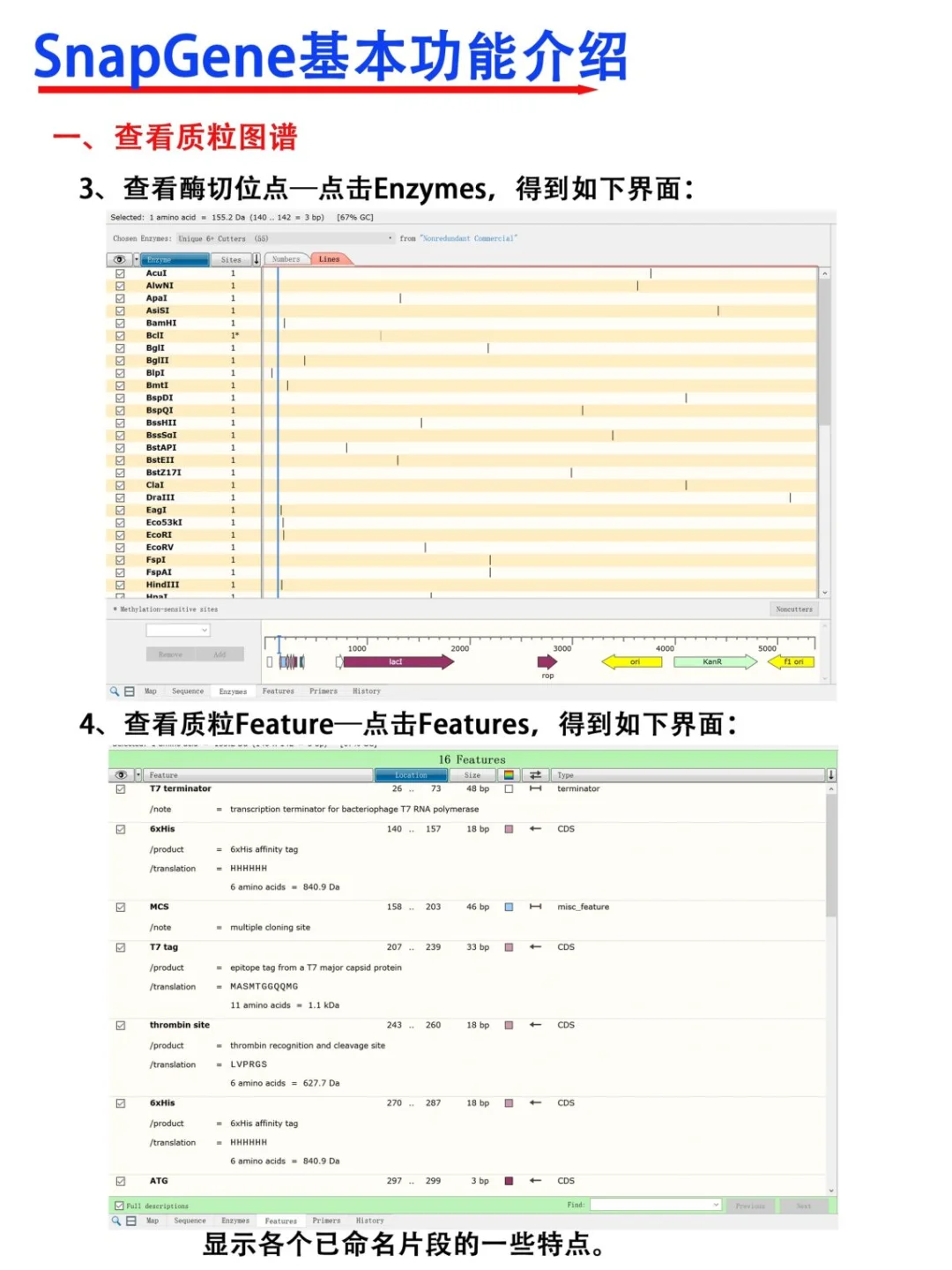Click the strand direction arrows icon in Features header
Image resolution: width=952 pixels, height=1270 pixels.
[536, 775]
